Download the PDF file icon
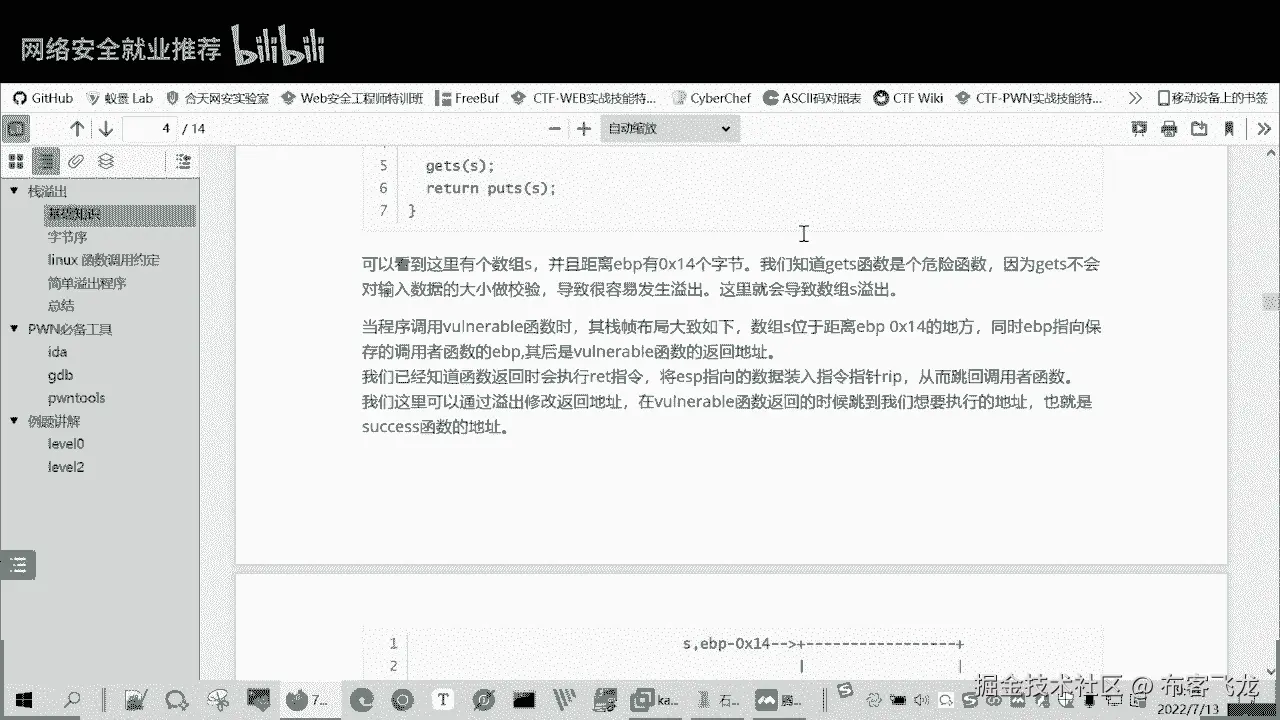The width and height of the screenshot is (1280, 720). point(1199,128)
